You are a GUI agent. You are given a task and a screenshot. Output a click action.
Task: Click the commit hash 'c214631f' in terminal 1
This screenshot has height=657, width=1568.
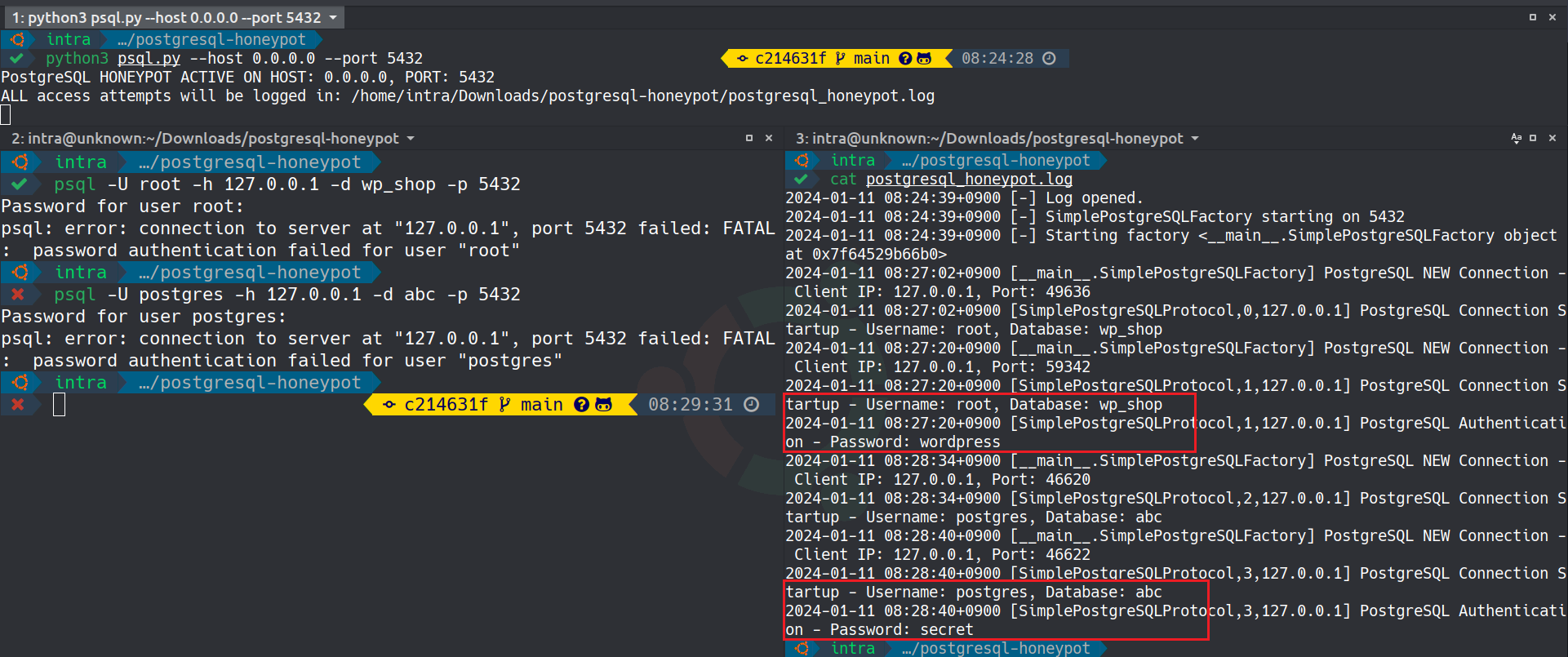coord(791,59)
